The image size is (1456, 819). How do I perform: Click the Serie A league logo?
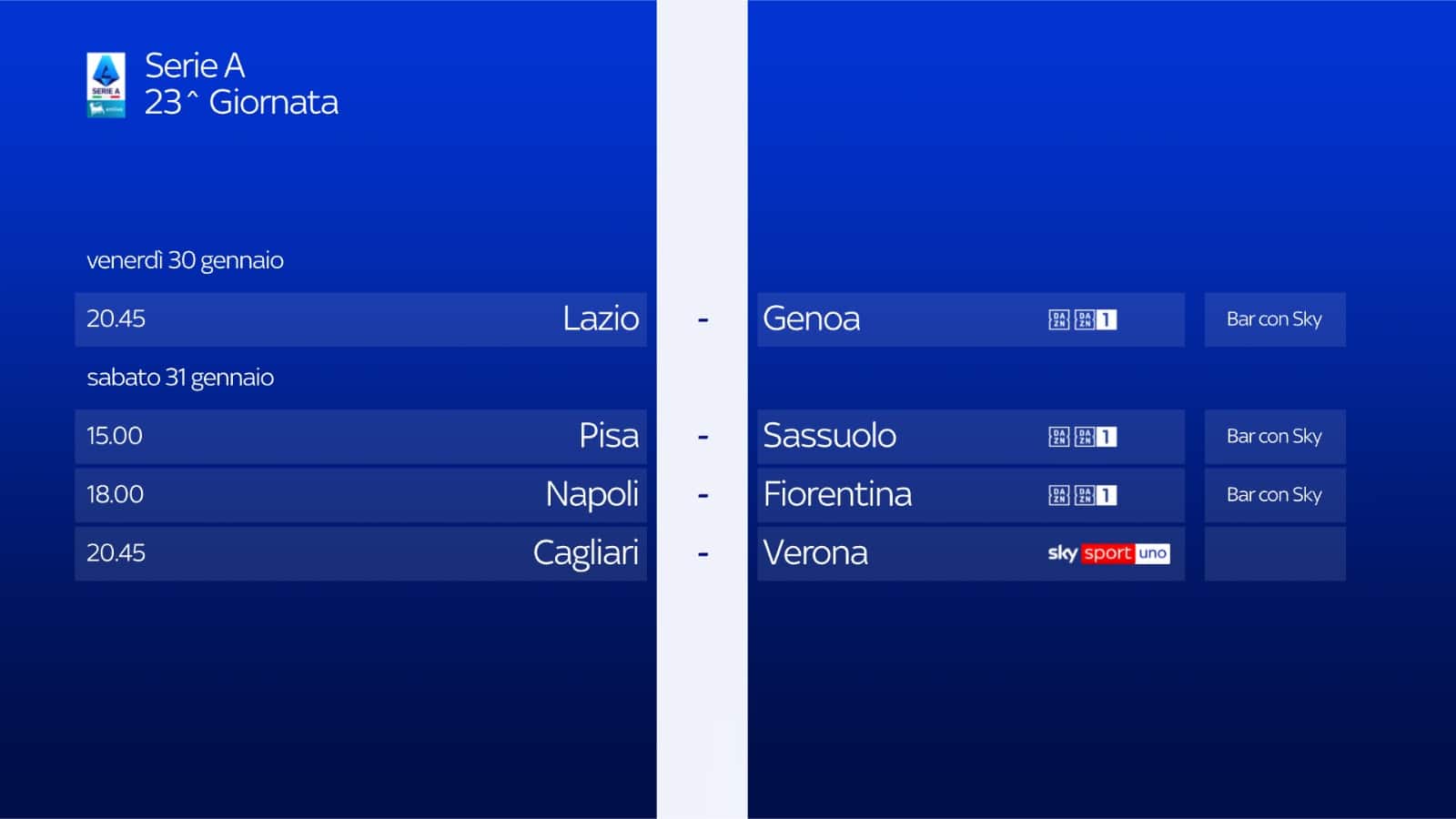click(x=106, y=85)
